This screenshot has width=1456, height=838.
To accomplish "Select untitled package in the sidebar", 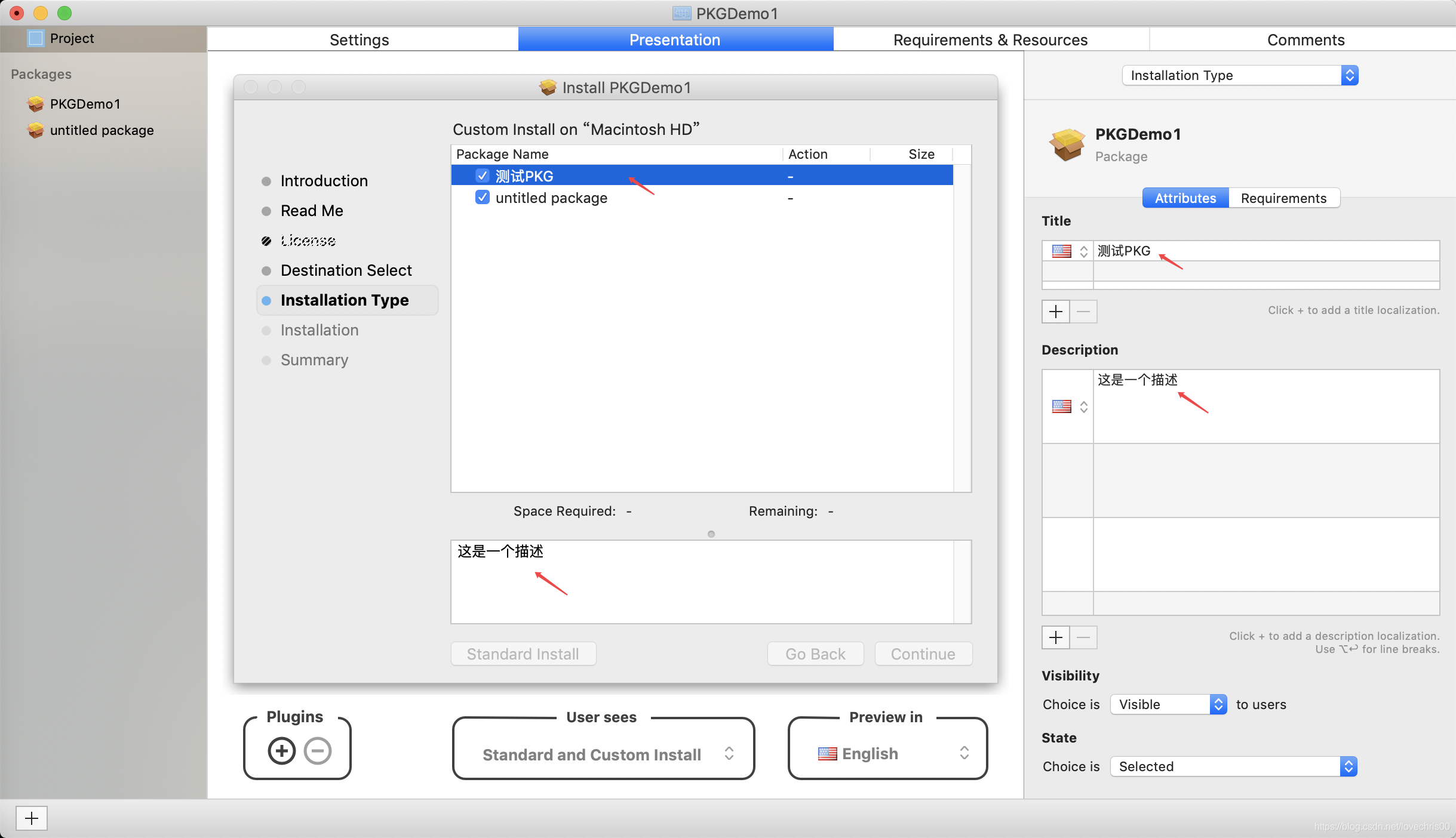I will pyautogui.click(x=91, y=130).
